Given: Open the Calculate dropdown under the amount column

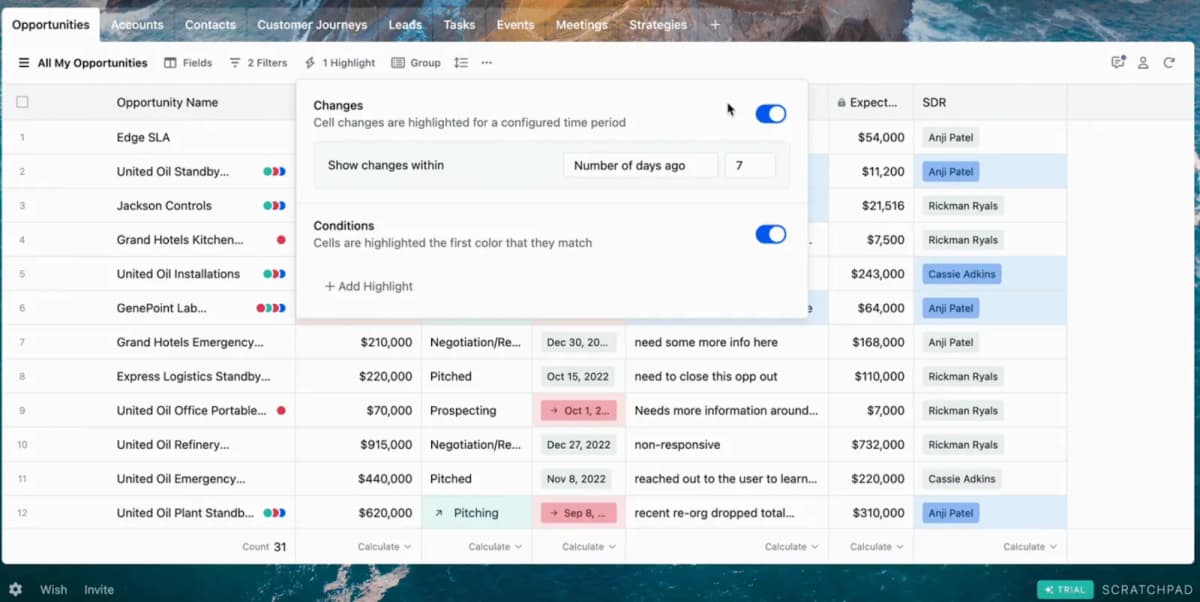Looking at the screenshot, I should [x=384, y=547].
